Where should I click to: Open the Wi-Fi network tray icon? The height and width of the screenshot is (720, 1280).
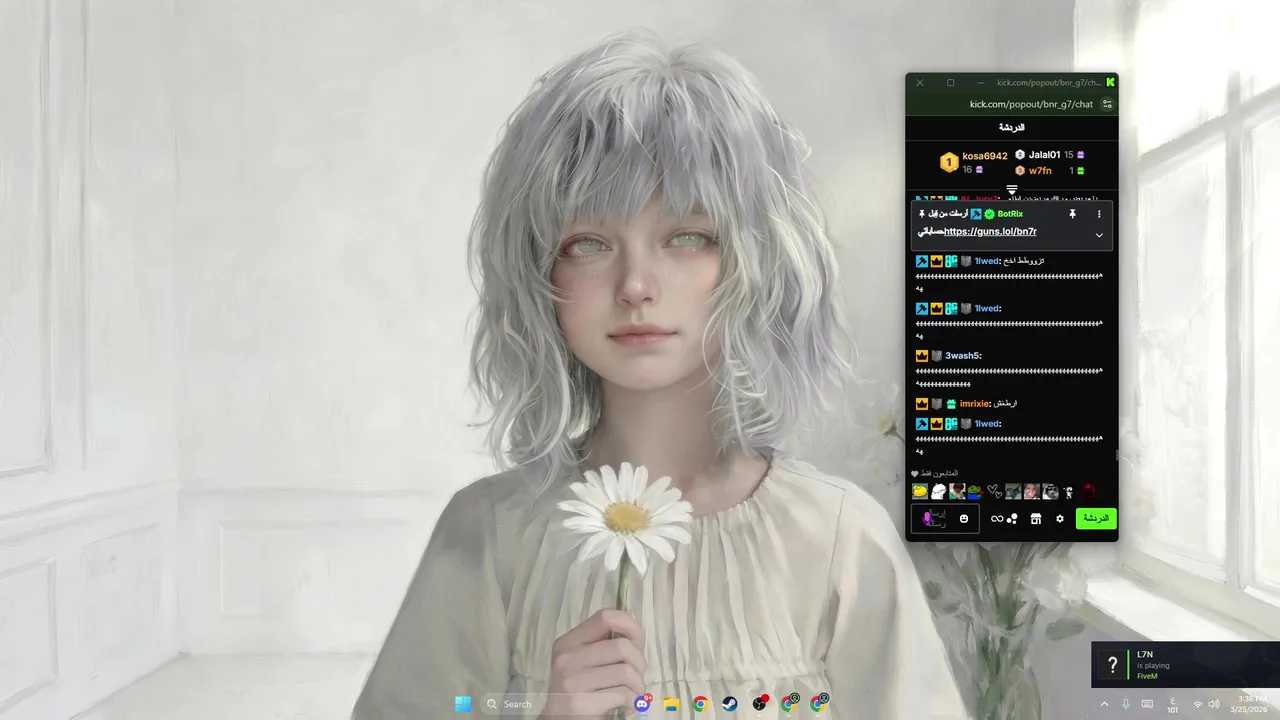pyautogui.click(x=1198, y=704)
